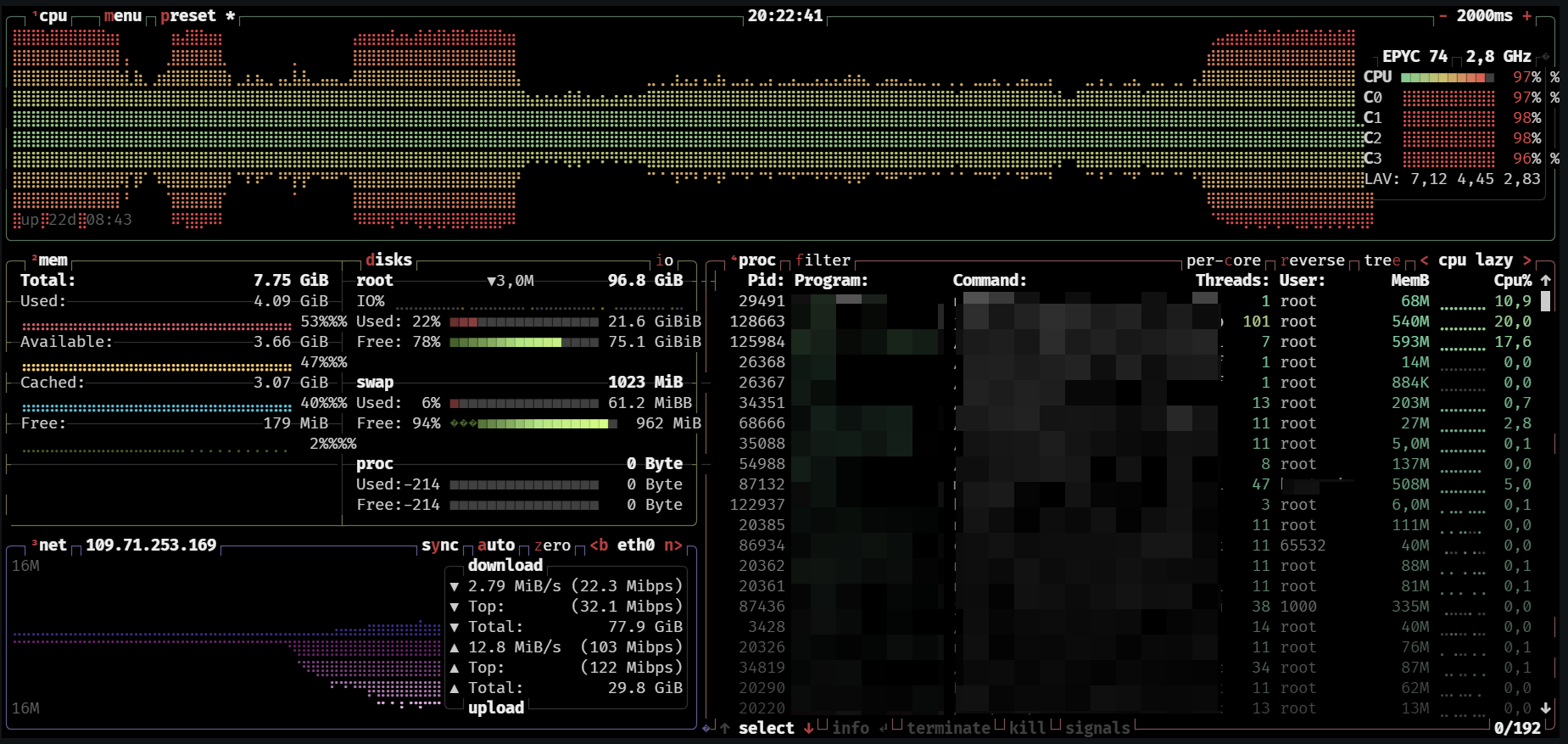Click the plus to increase 2000ms update interval
The width and height of the screenshot is (1568, 744).
click(x=1527, y=16)
